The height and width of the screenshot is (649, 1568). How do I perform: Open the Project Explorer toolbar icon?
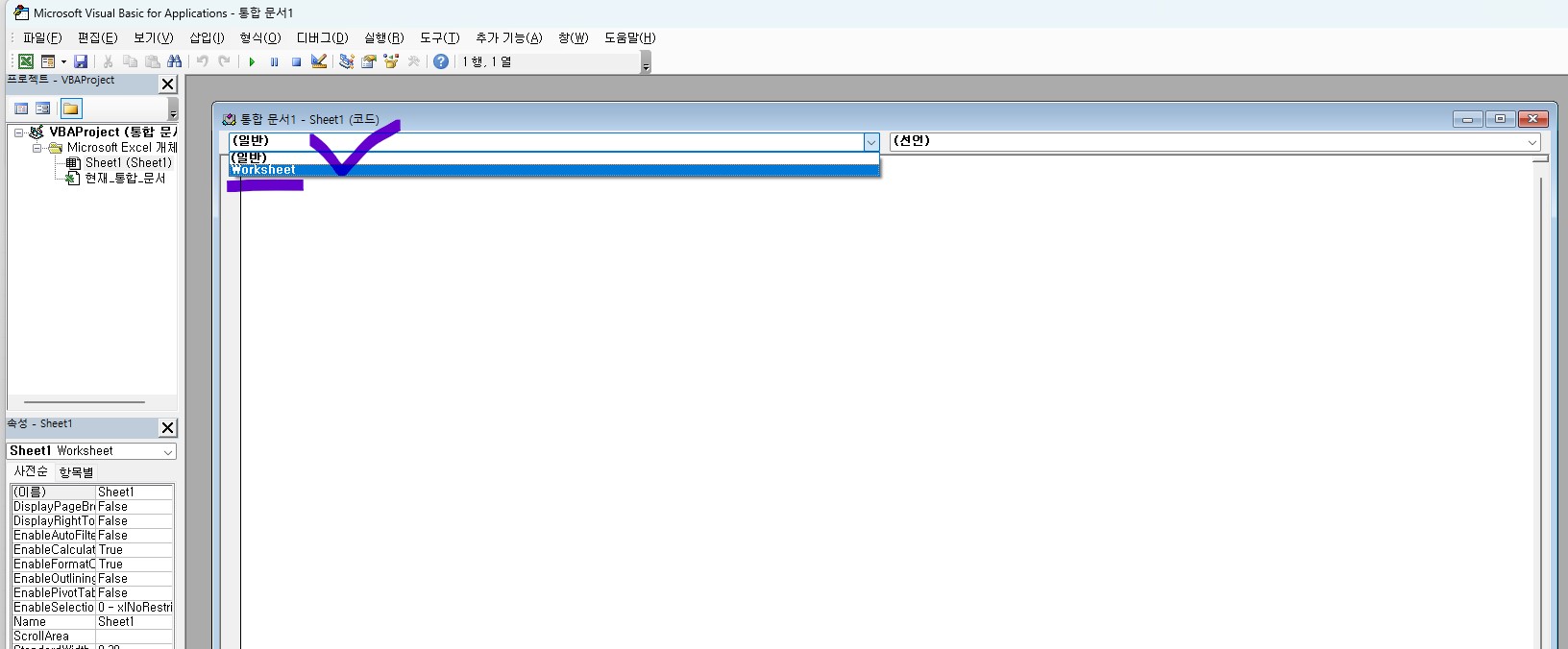click(347, 61)
